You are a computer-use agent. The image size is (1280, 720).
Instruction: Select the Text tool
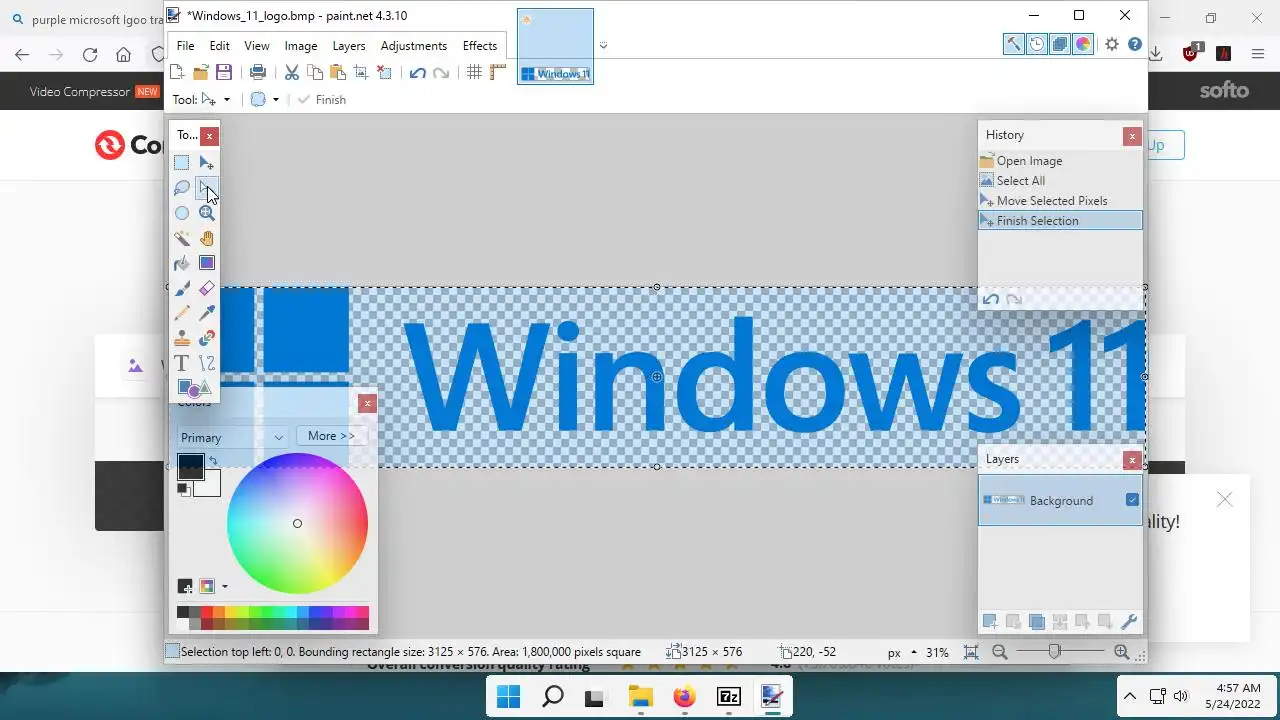pyautogui.click(x=181, y=363)
